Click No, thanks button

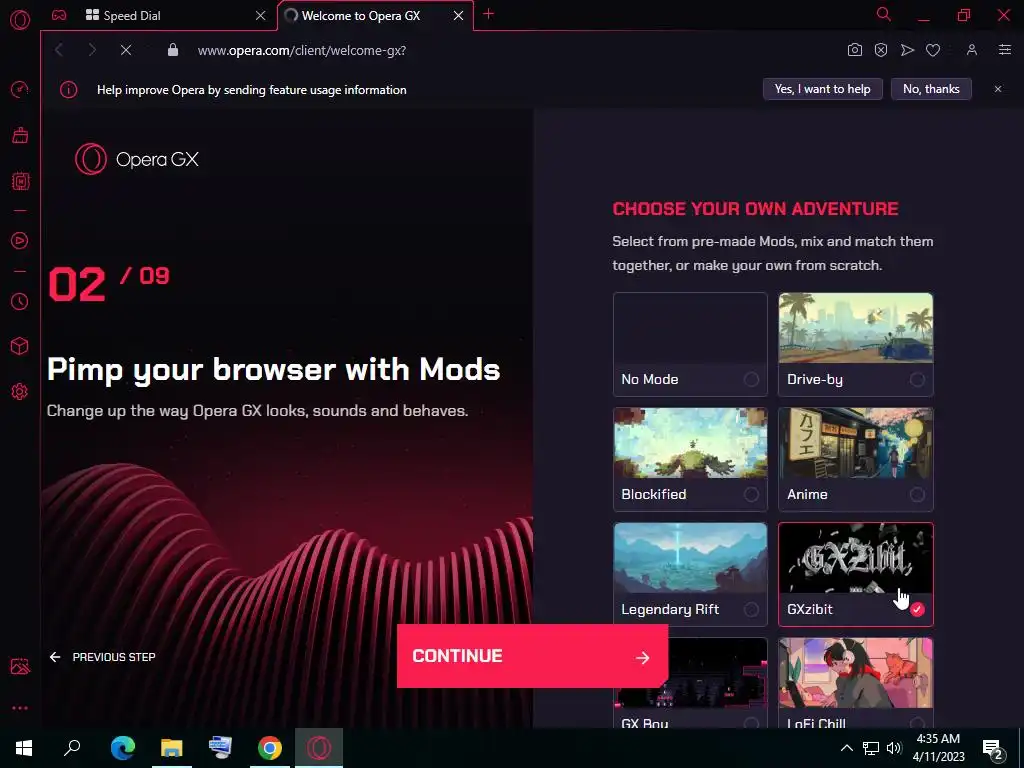(x=931, y=89)
